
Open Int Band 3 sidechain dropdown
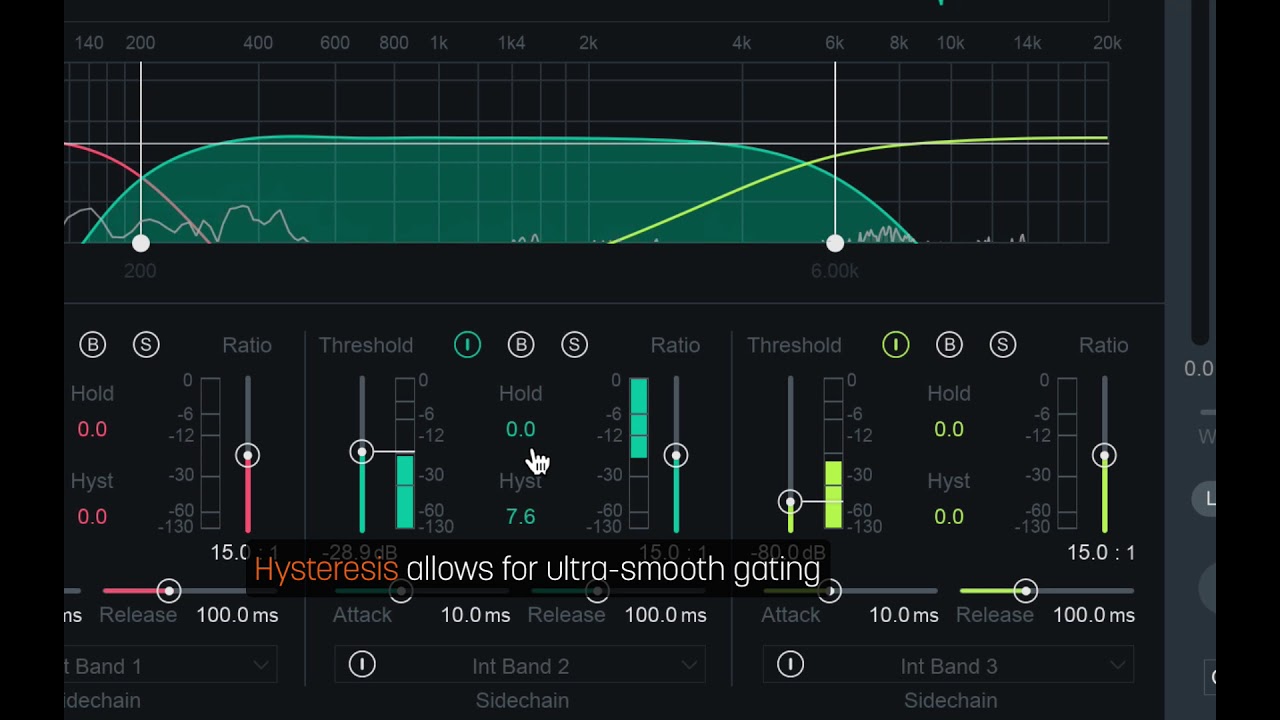click(948, 665)
